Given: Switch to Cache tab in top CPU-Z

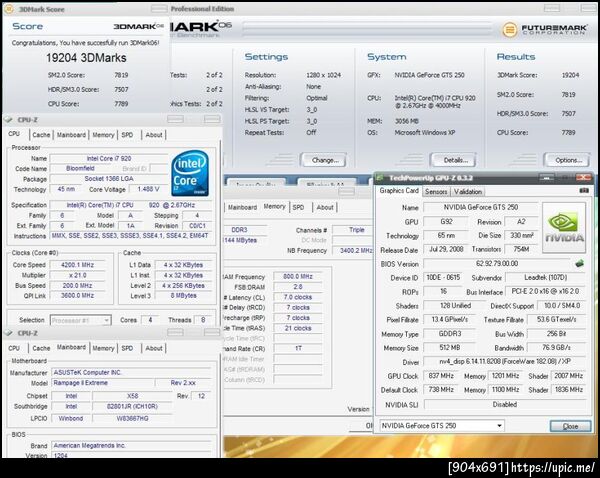Looking at the screenshot, I should point(41,135).
